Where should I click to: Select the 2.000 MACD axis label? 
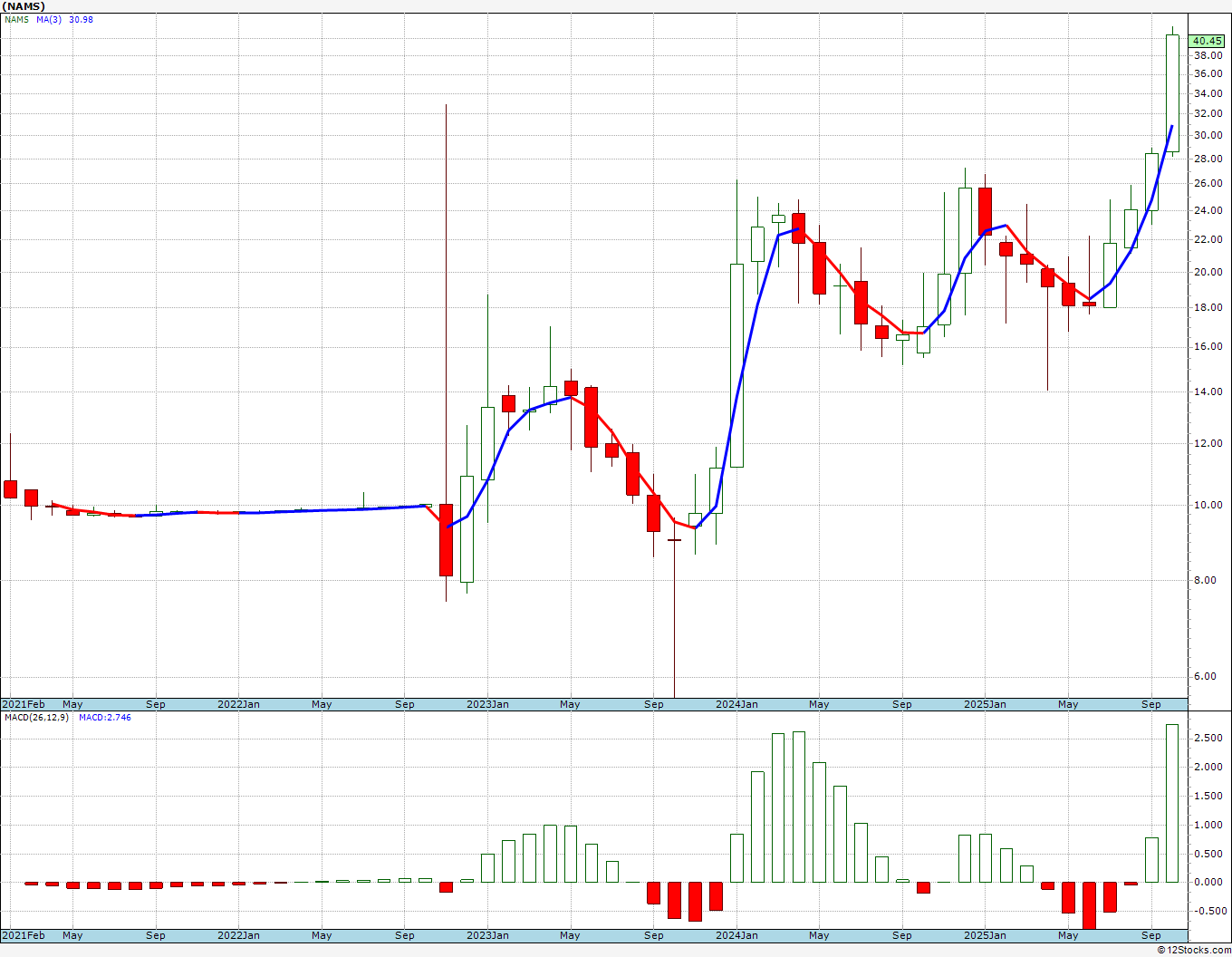[1209, 768]
